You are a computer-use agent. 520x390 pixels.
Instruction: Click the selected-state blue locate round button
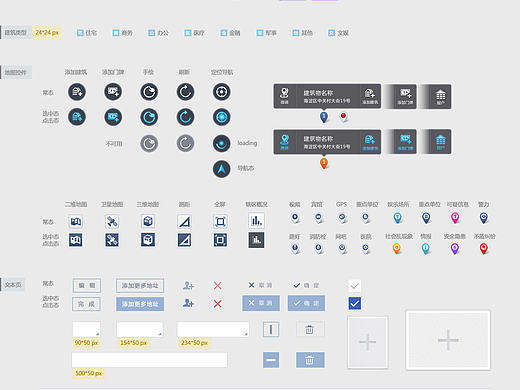pyautogui.click(x=222, y=117)
